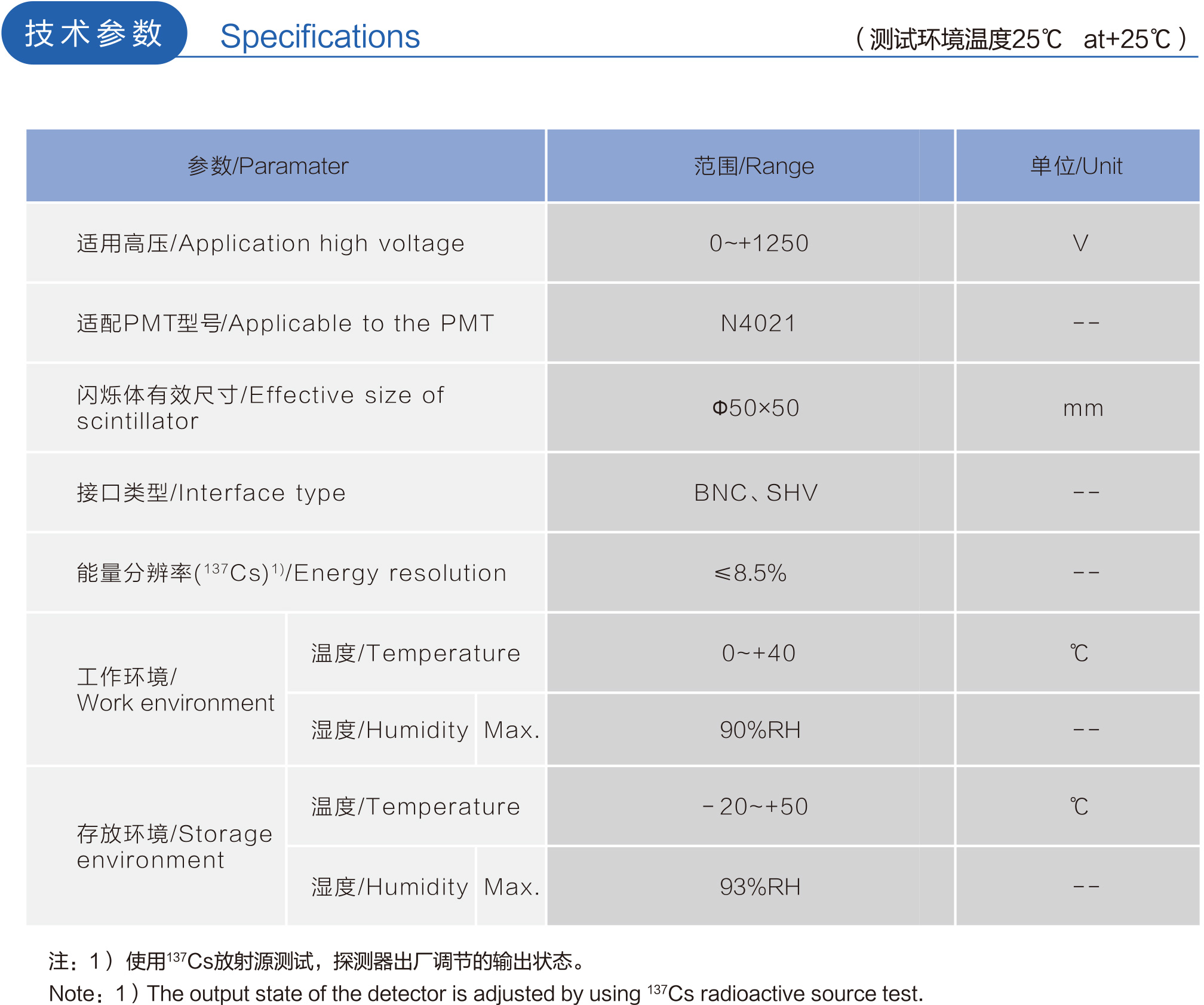This screenshot has height=1005, width=1204.
Task: Select the -20~+50 storage temperature value
Action: (755, 807)
